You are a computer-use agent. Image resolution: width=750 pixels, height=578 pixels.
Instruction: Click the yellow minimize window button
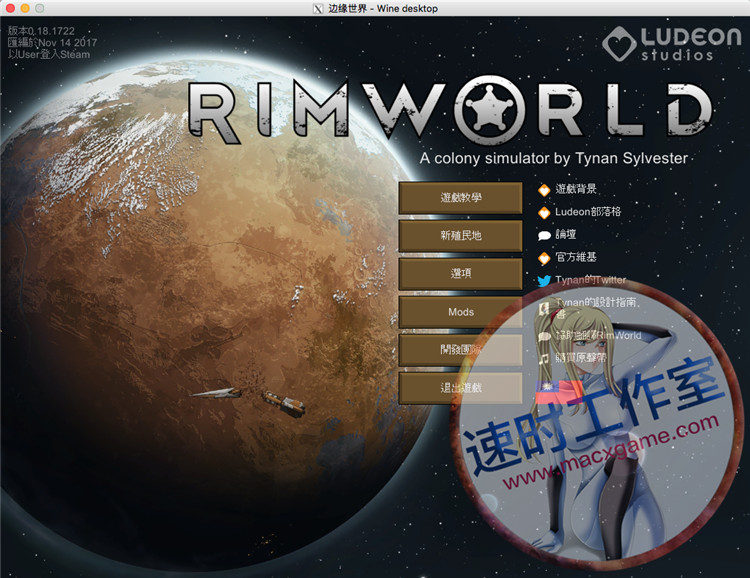pos(25,8)
